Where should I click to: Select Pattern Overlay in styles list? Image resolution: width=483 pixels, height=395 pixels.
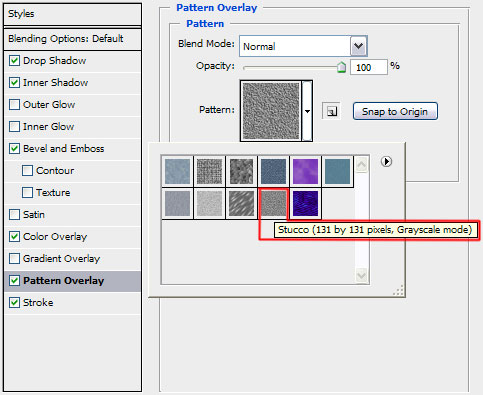[64, 281]
